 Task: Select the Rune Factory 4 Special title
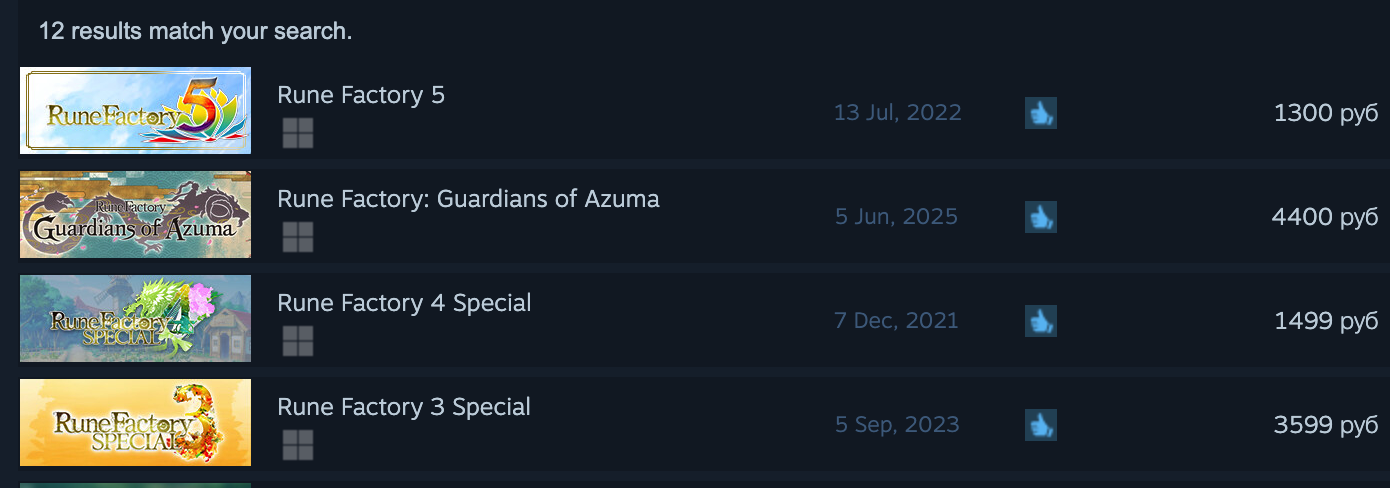point(404,303)
